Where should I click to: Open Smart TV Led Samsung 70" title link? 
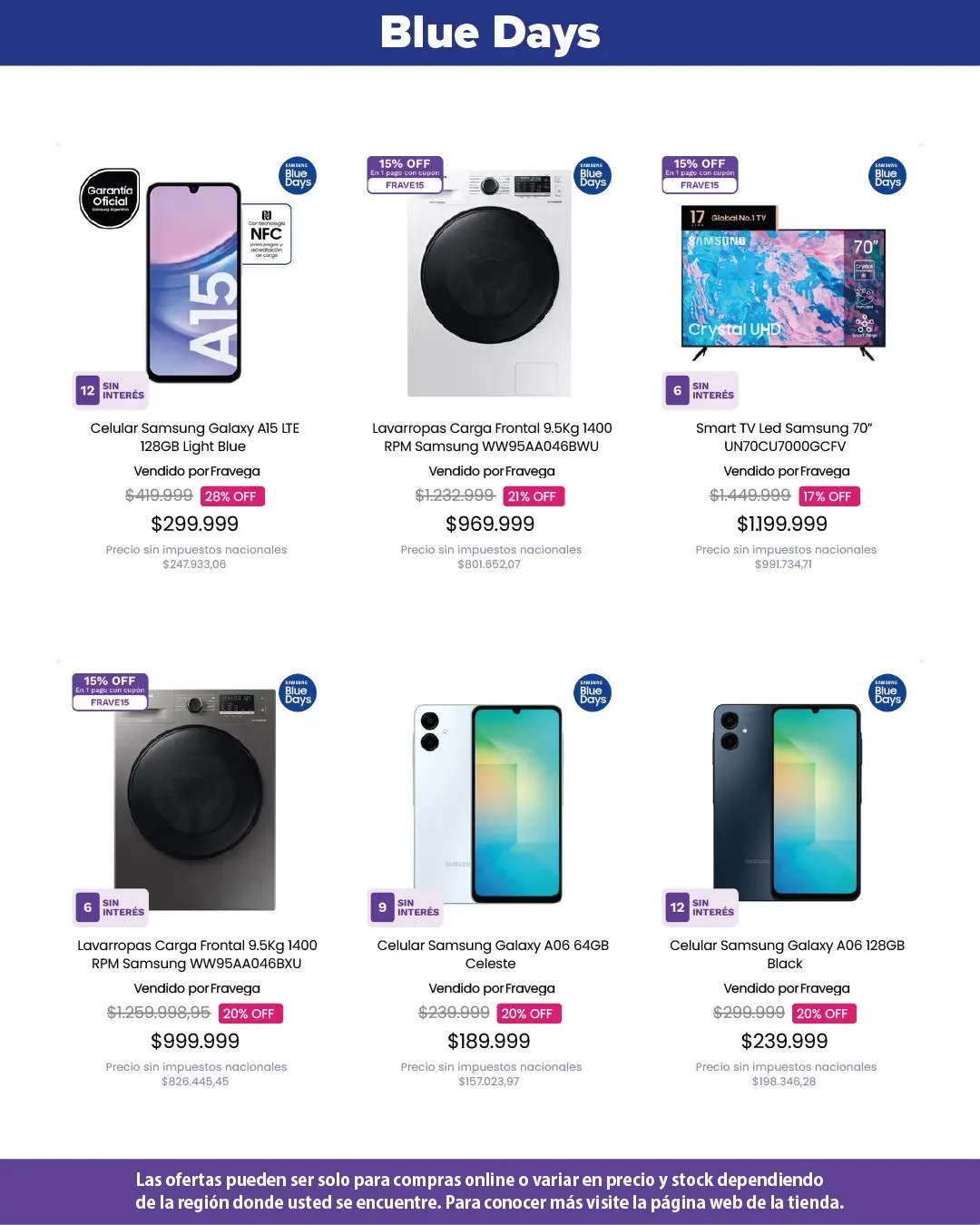(784, 437)
